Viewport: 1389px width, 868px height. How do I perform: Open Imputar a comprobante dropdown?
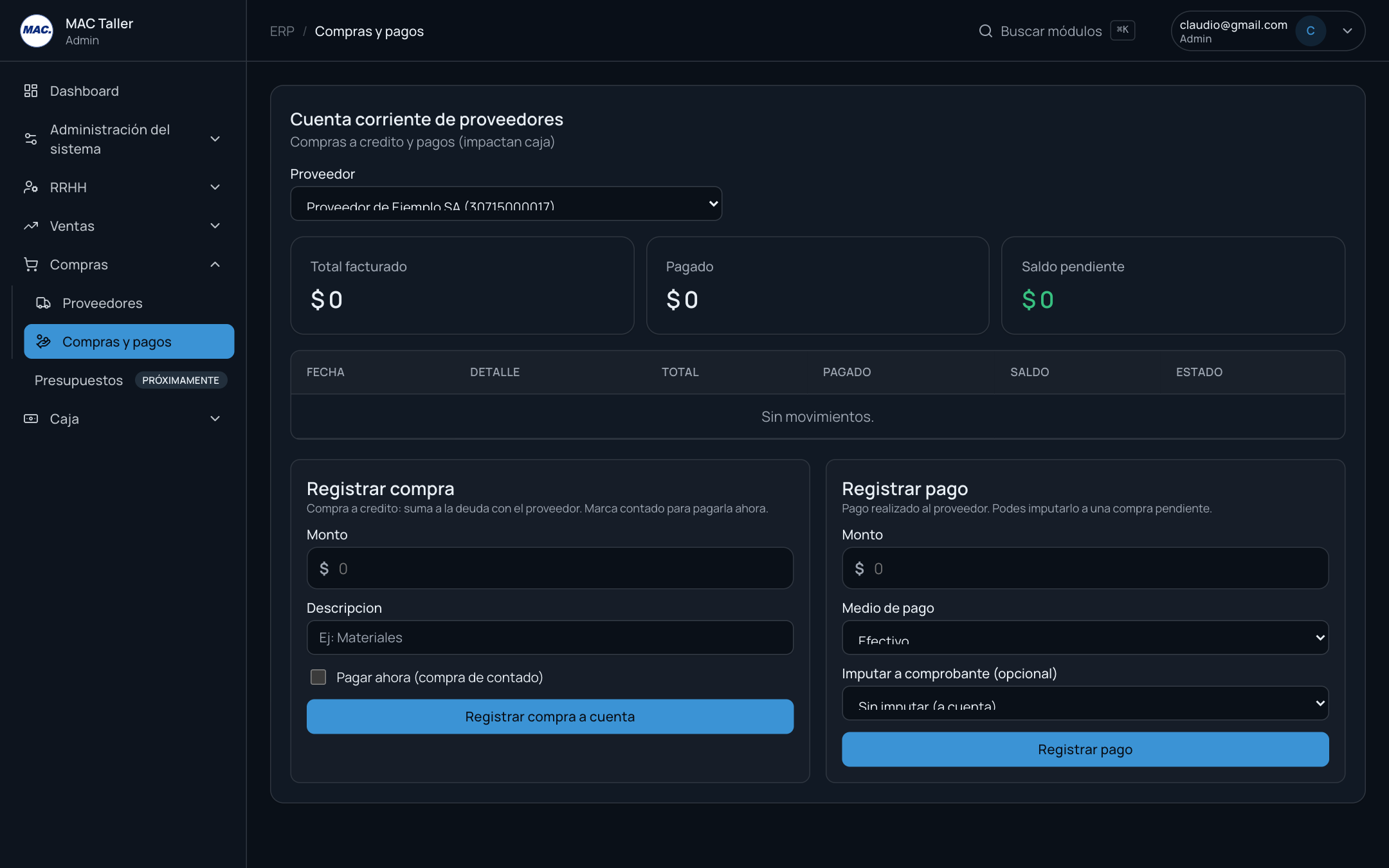point(1085,703)
